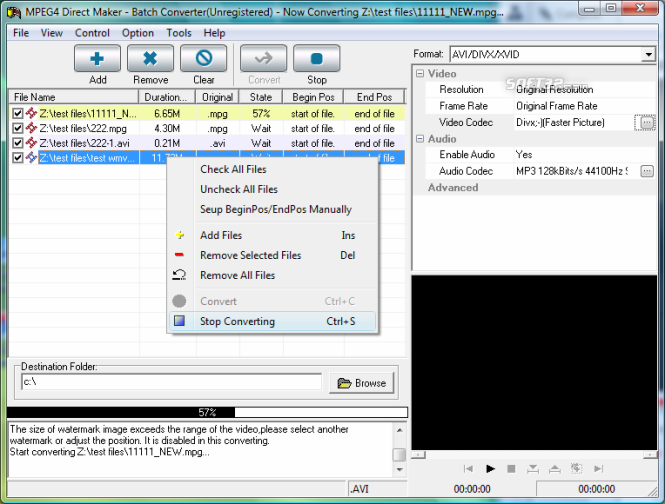
Task: Select Frame Rate value field
Action: (x=584, y=106)
